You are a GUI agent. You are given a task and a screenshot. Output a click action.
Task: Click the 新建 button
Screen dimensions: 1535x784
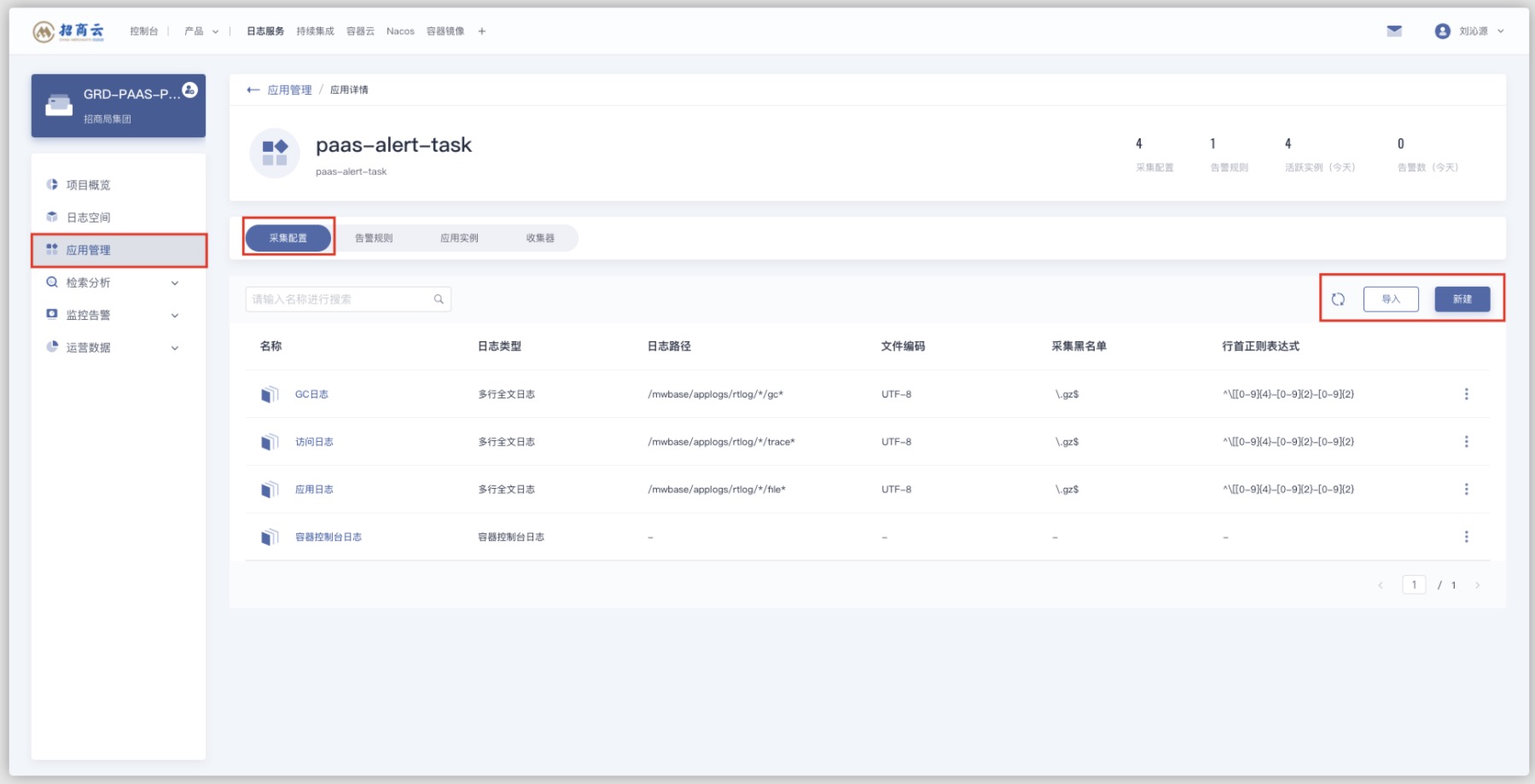[x=1462, y=299]
